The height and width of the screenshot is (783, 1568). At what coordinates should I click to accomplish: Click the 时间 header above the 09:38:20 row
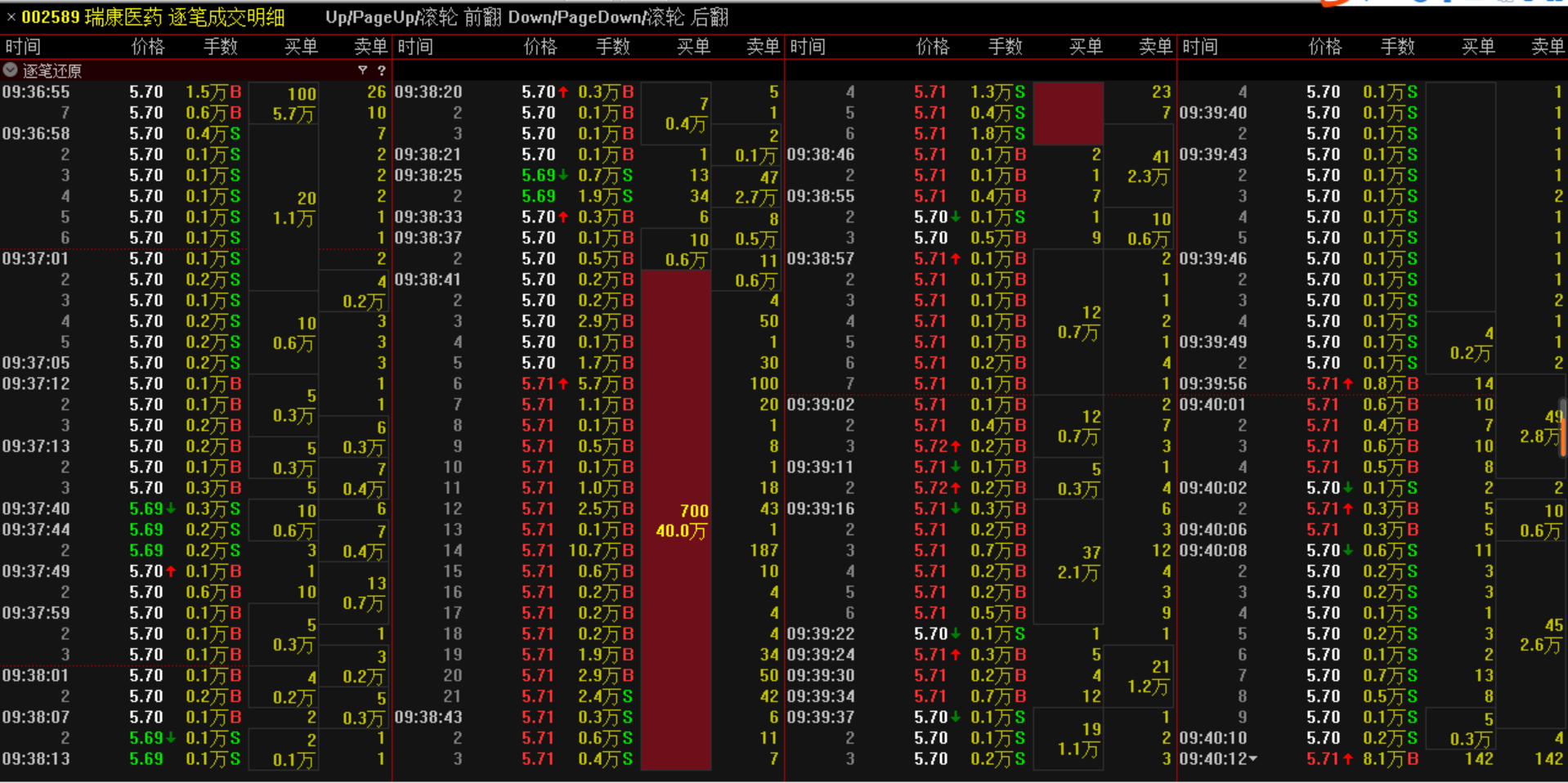(415, 47)
